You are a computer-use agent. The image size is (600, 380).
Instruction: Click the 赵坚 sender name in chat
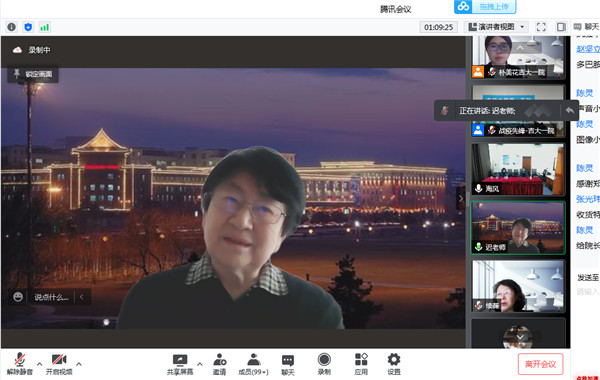coord(588,49)
